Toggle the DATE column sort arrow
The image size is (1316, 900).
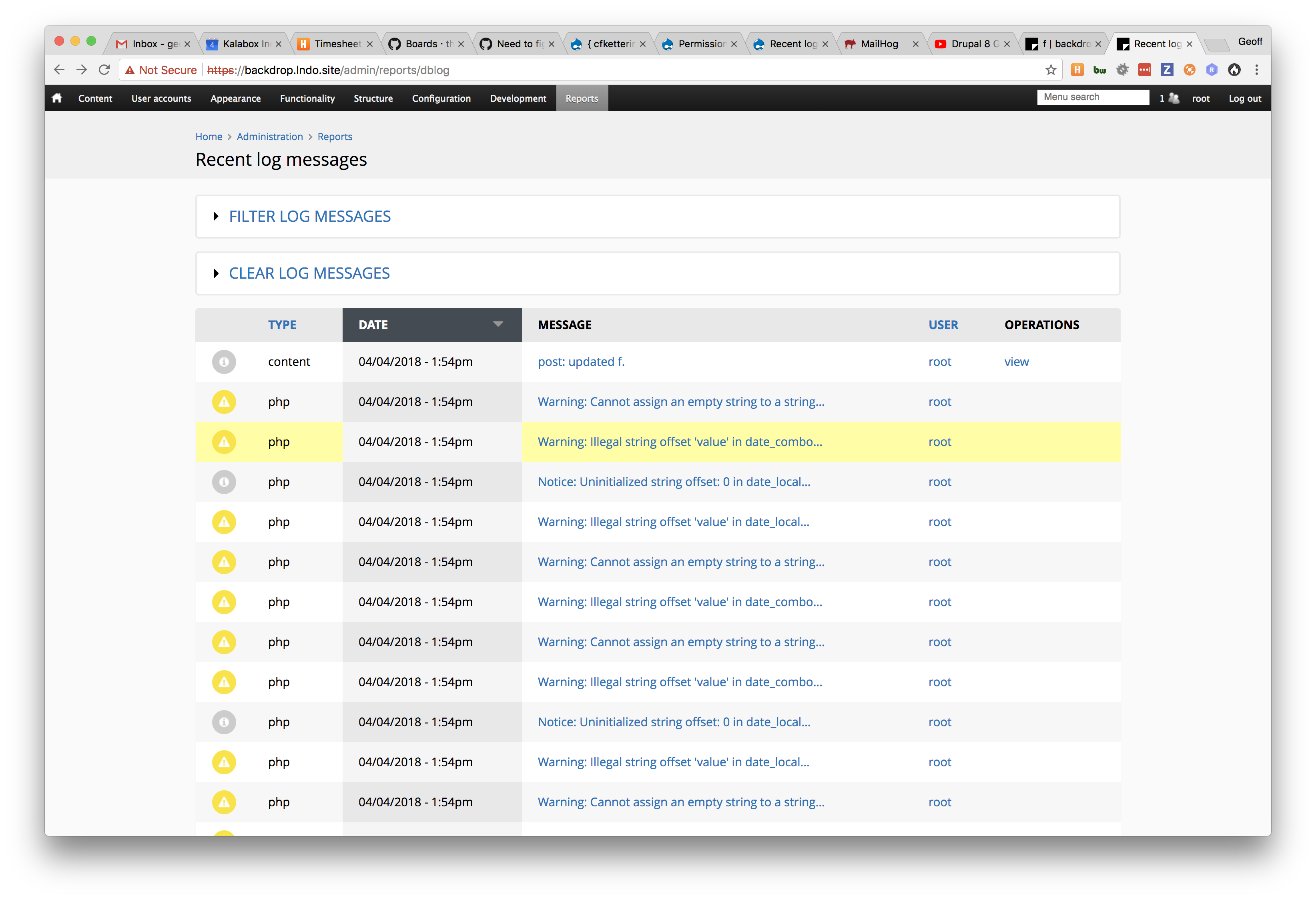click(x=497, y=325)
